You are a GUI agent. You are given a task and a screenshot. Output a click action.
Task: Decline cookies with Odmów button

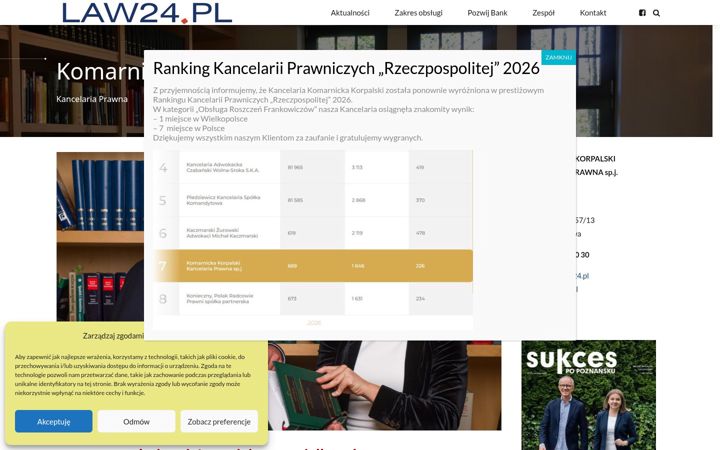click(136, 421)
